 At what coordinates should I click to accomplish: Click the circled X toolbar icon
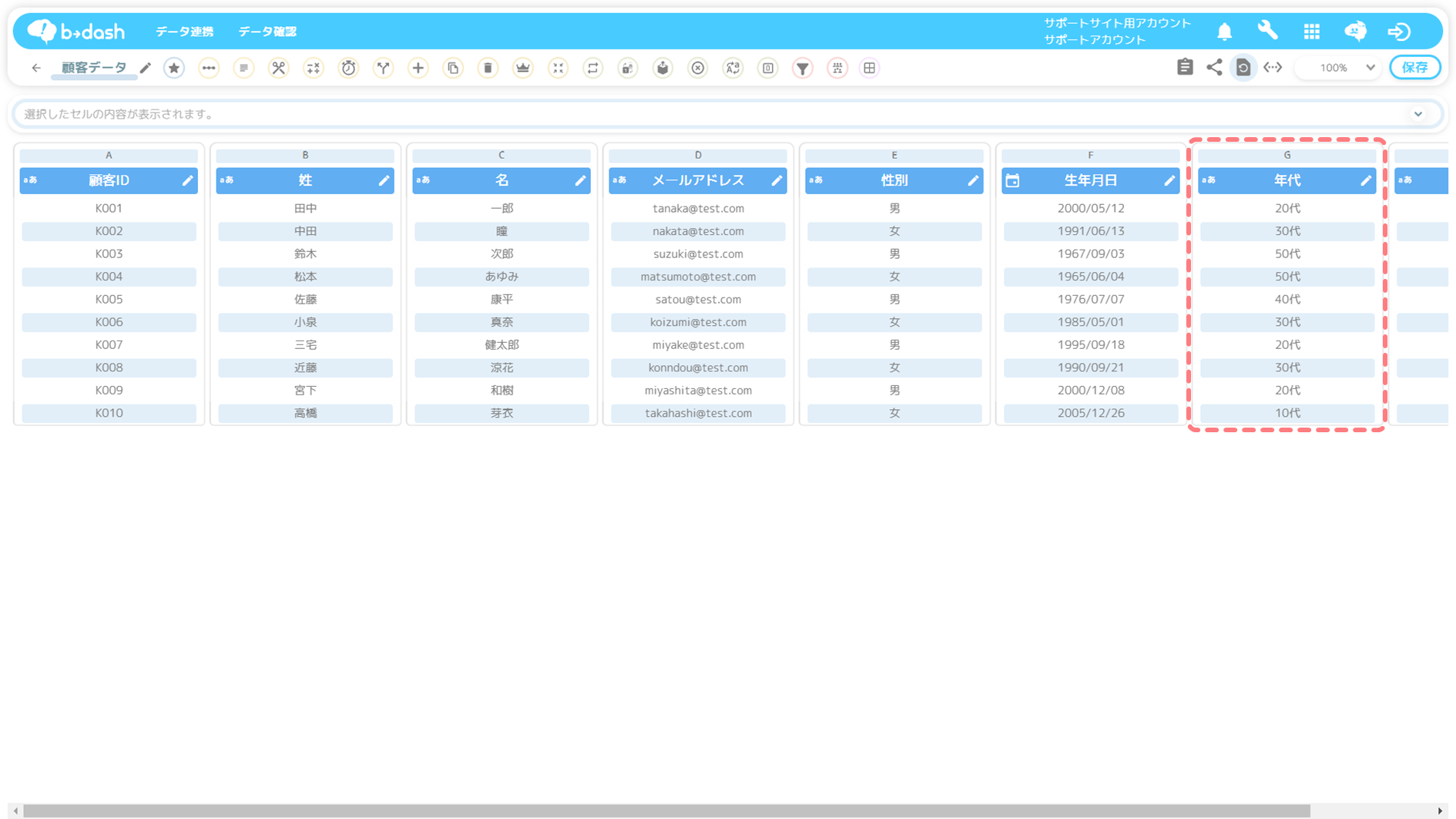pos(698,68)
